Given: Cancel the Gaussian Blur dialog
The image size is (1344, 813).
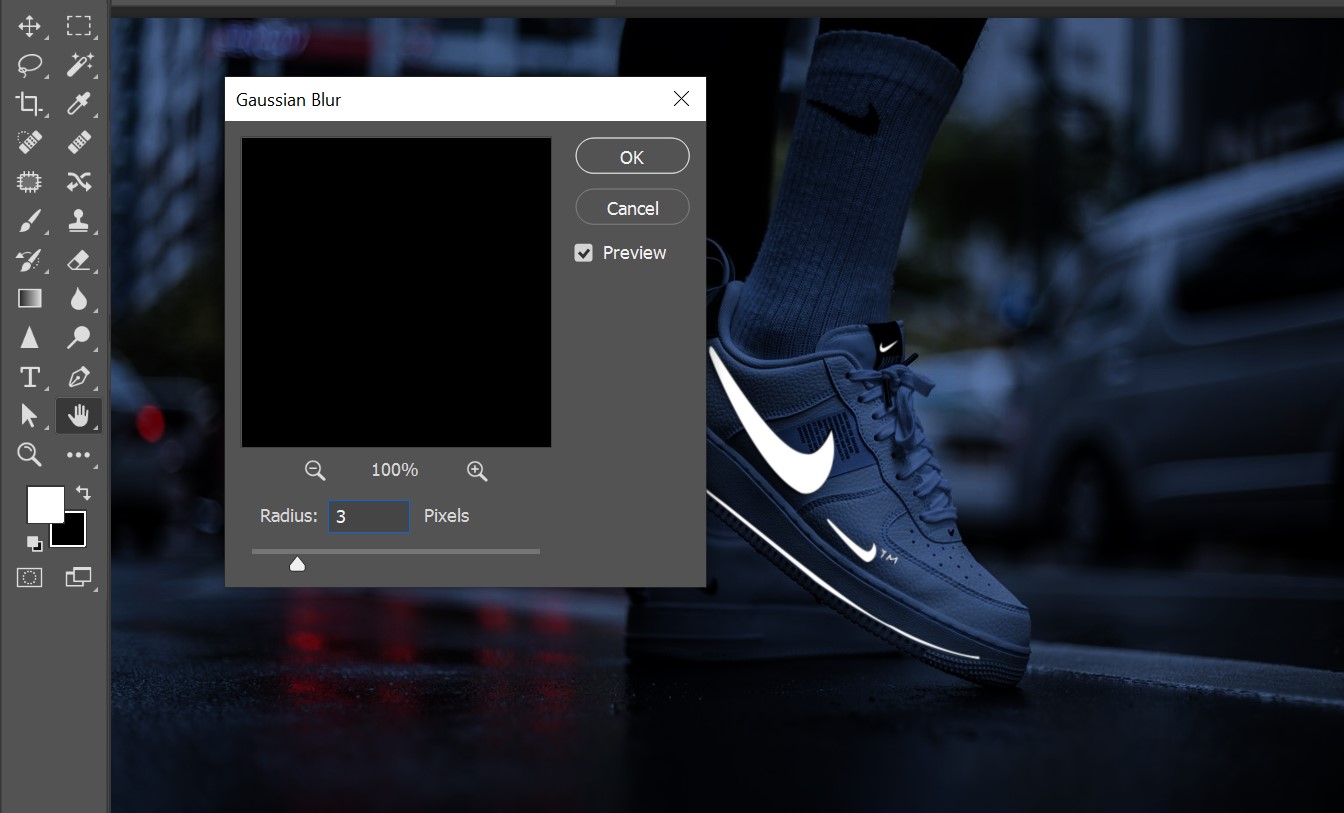Looking at the screenshot, I should click(632, 208).
